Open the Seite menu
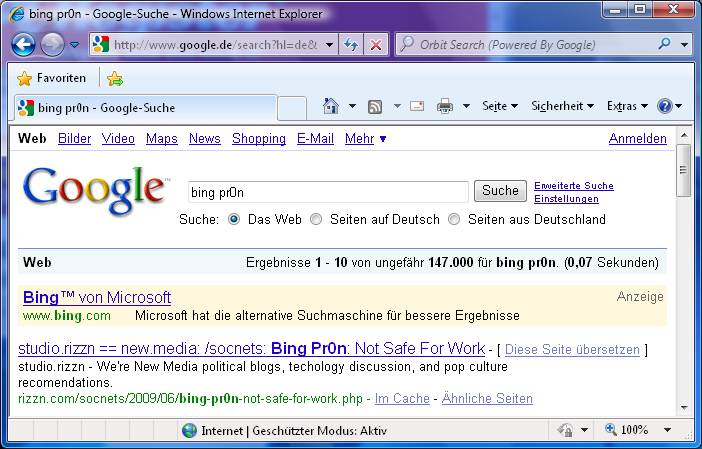The image size is (702, 449). pyautogui.click(x=500, y=106)
